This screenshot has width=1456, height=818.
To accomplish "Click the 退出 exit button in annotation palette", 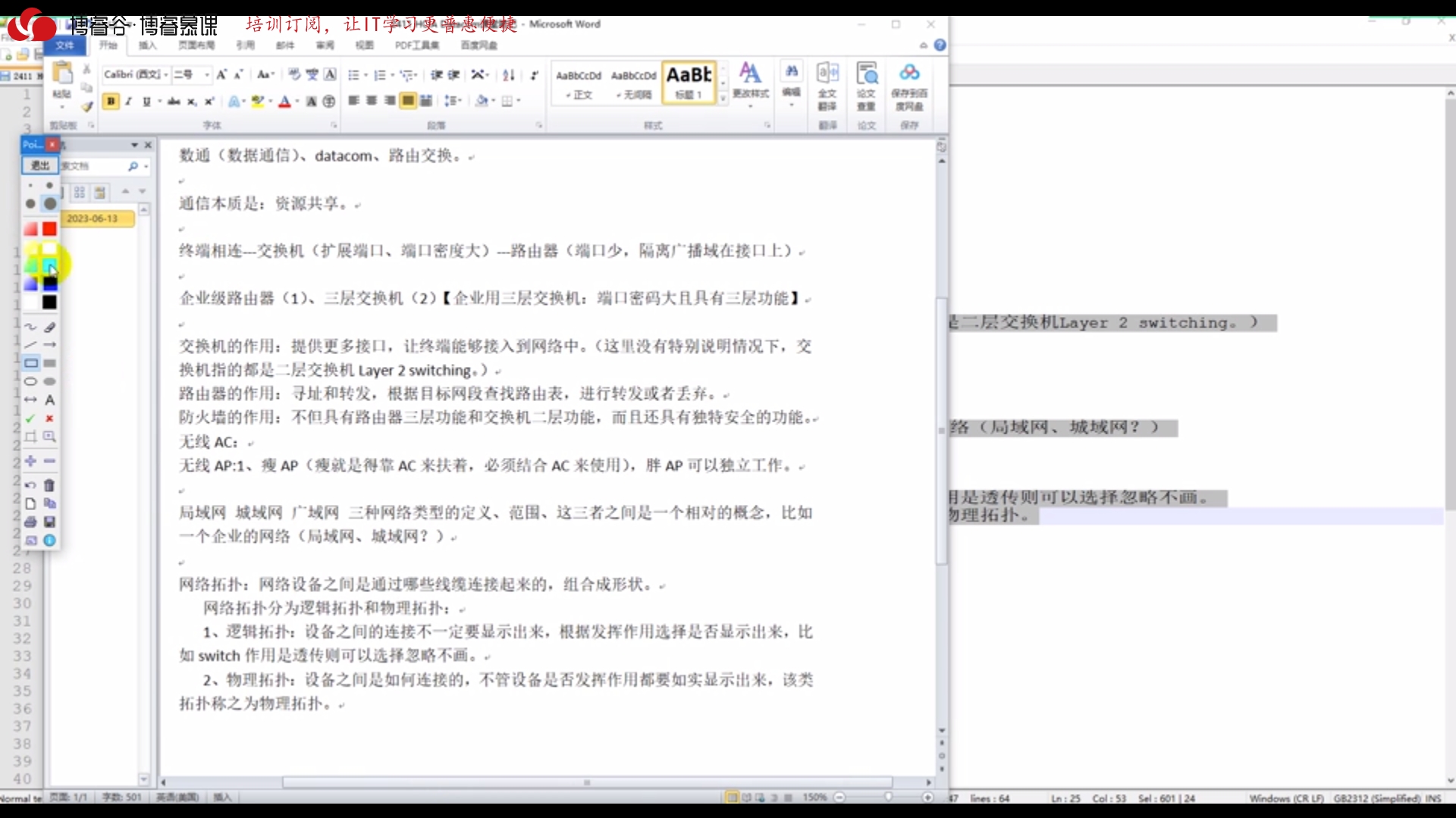I will tap(39, 165).
